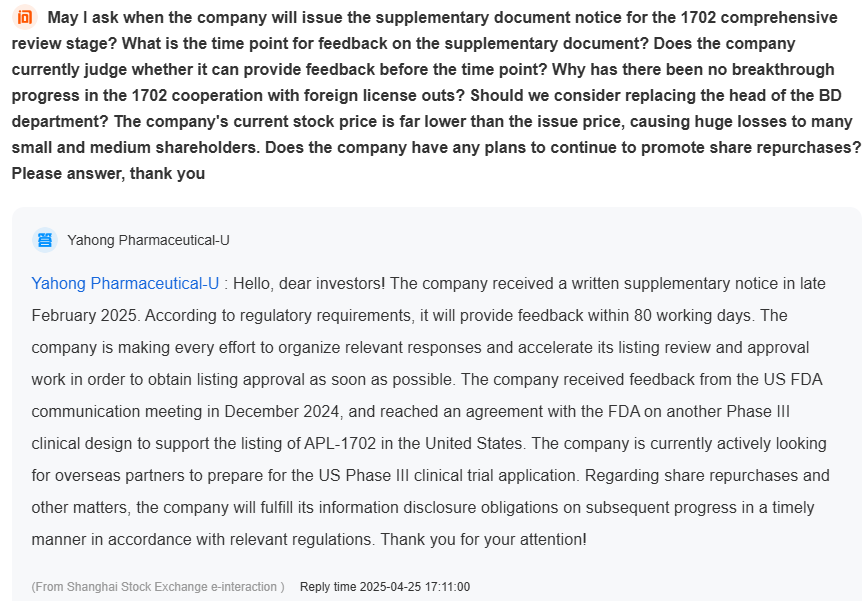Click "Hello, dear investors!" greeting text
This screenshot has width=865, height=601.
pos(309,283)
